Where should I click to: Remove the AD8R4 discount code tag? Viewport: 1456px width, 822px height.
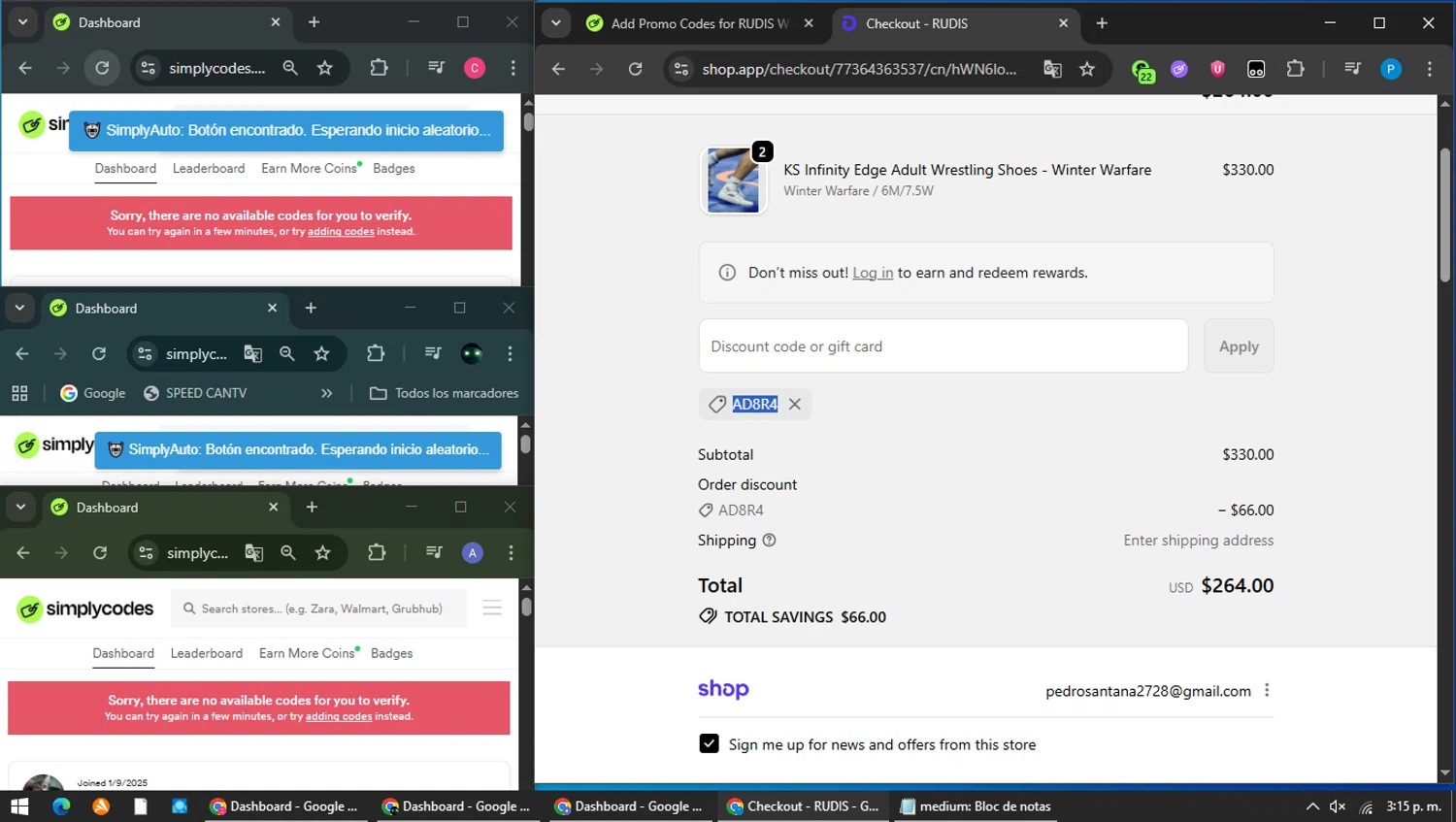(795, 404)
